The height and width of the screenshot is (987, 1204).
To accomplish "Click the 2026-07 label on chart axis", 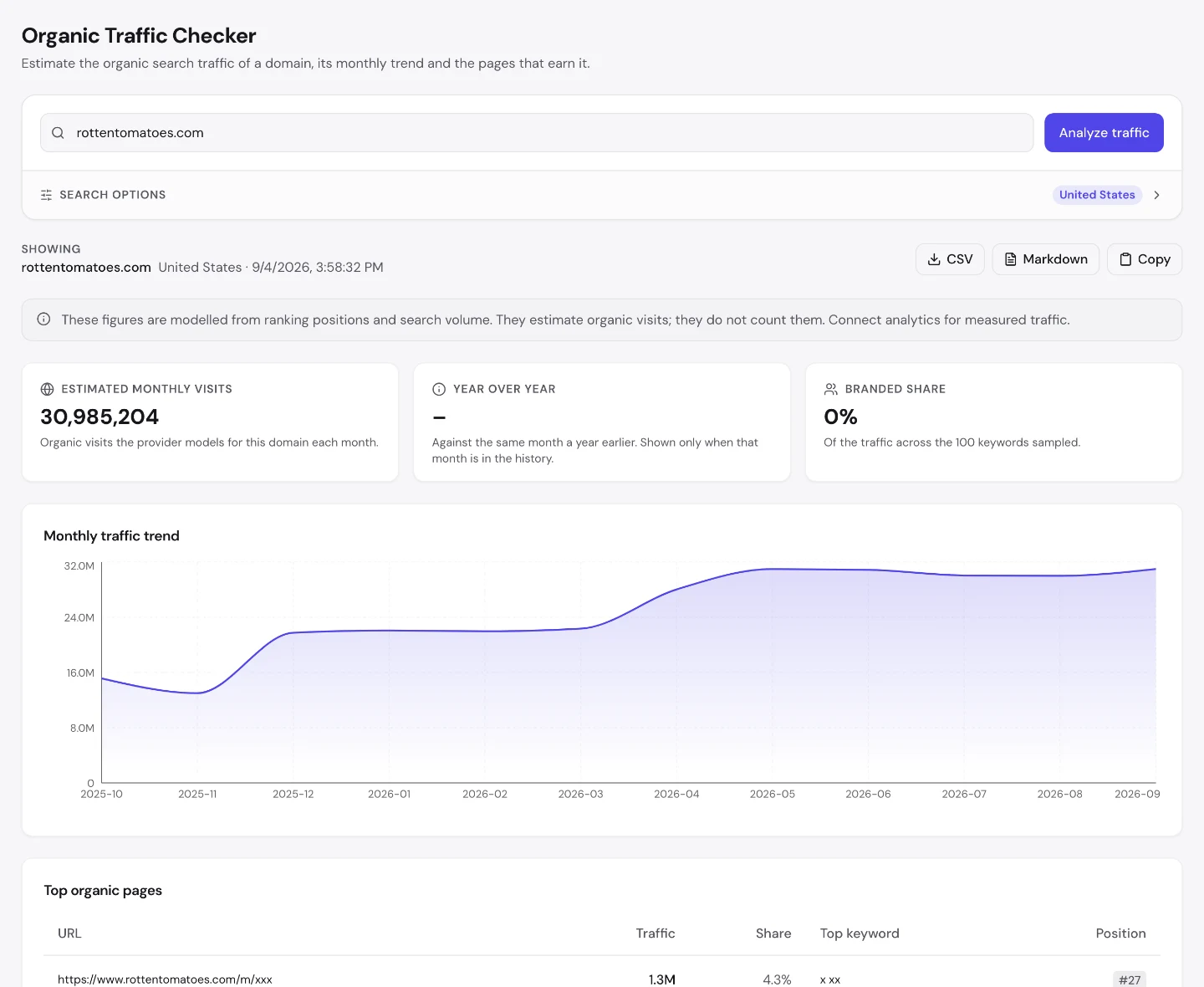I will (964, 794).
